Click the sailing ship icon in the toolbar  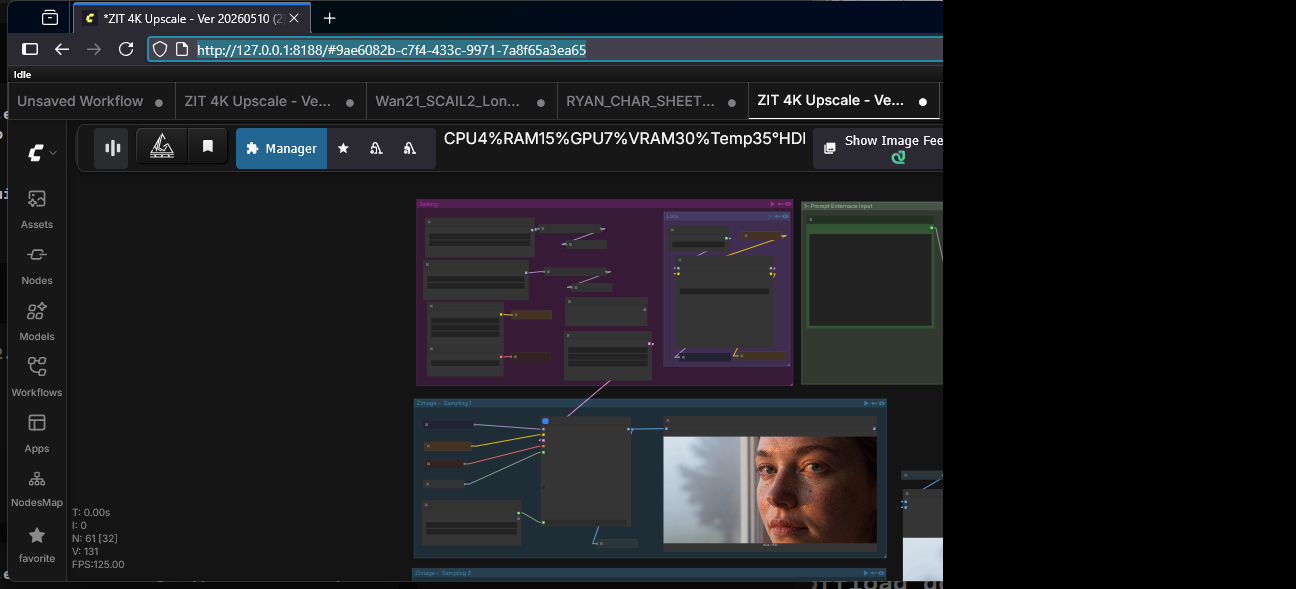[162, 147]
